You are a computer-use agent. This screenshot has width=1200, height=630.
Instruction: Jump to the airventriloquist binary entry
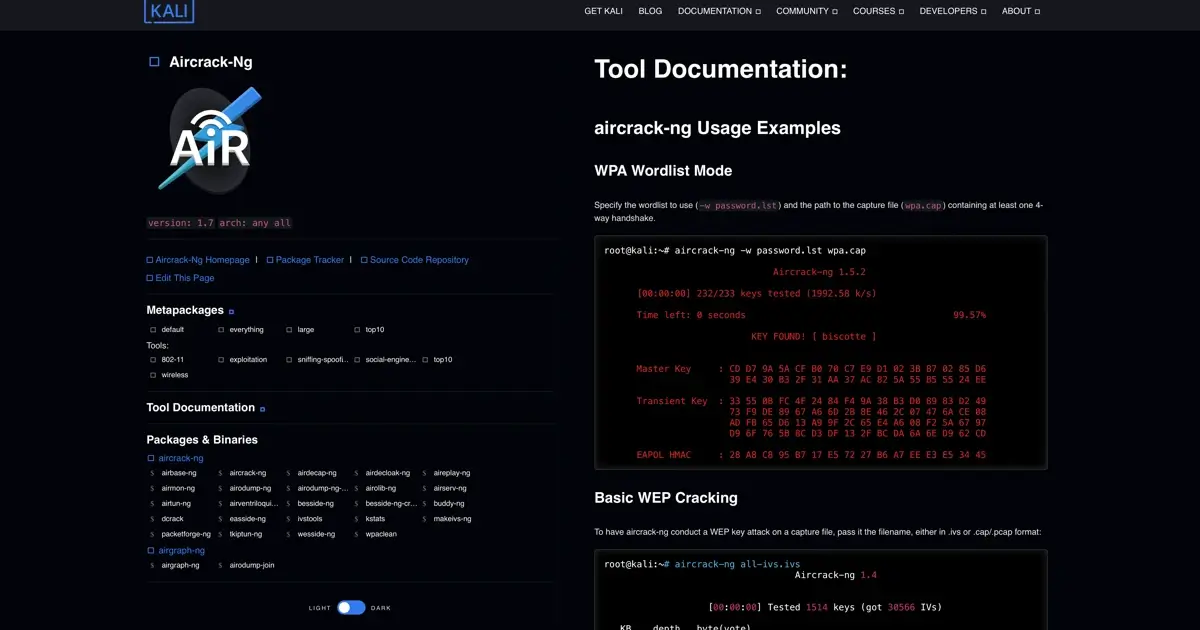click(x=254, y=504)
